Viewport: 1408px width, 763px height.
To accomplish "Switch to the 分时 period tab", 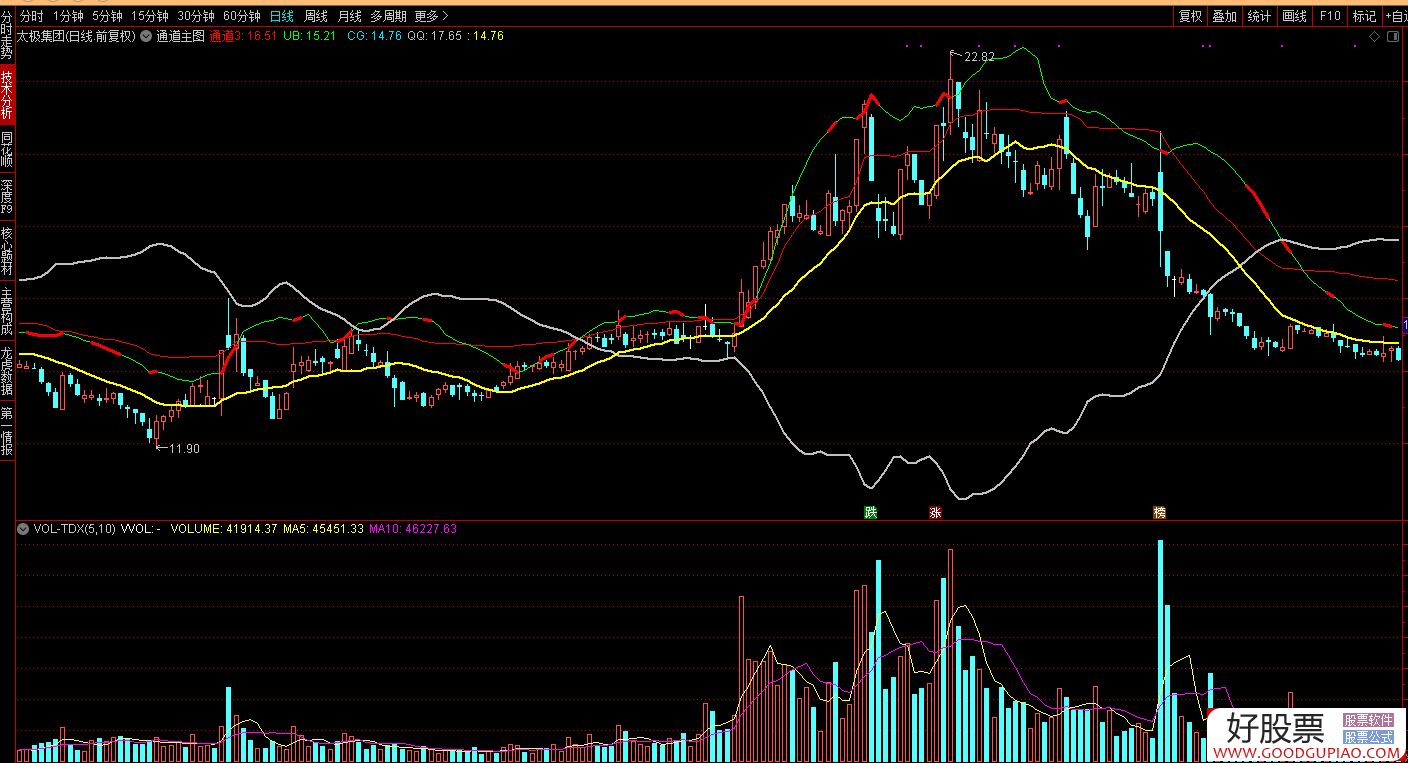I will [32, 16].
